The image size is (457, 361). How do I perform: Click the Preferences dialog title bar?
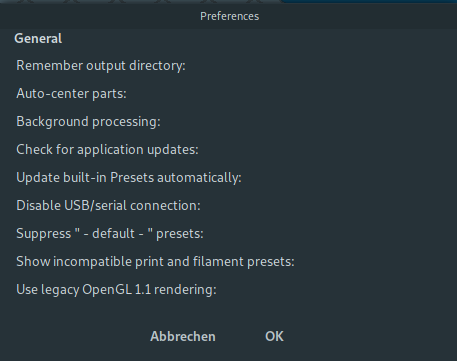pyautogui.click(x=229, y=16)
